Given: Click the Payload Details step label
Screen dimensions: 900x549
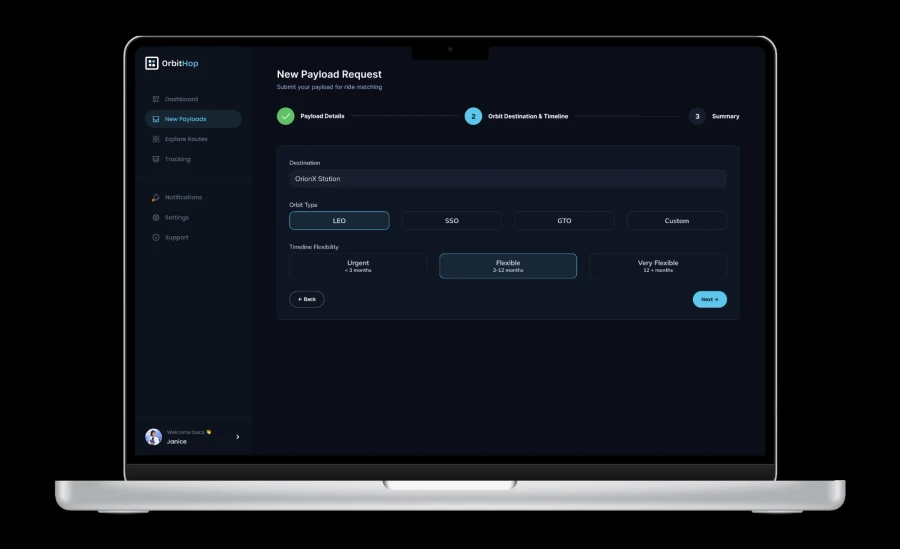Looking at the screenshot, I should click(x=323, y=116).
